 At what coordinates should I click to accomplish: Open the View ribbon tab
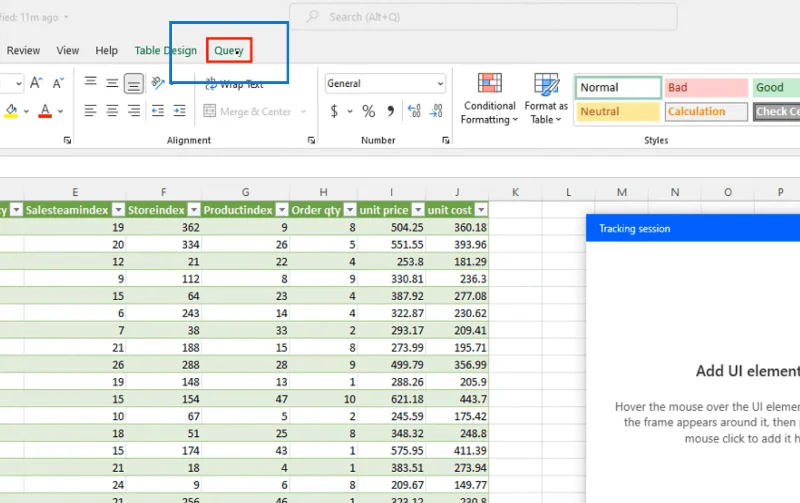pos(68,51)
